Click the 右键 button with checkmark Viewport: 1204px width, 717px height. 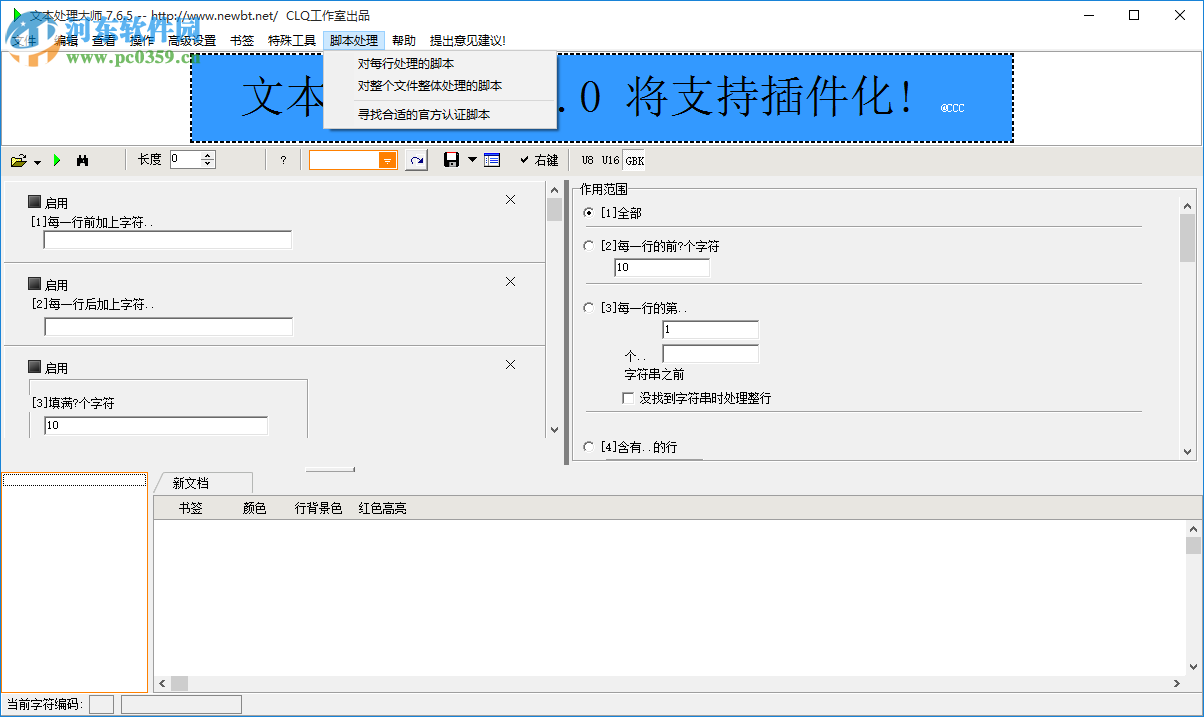coord(540,159)
